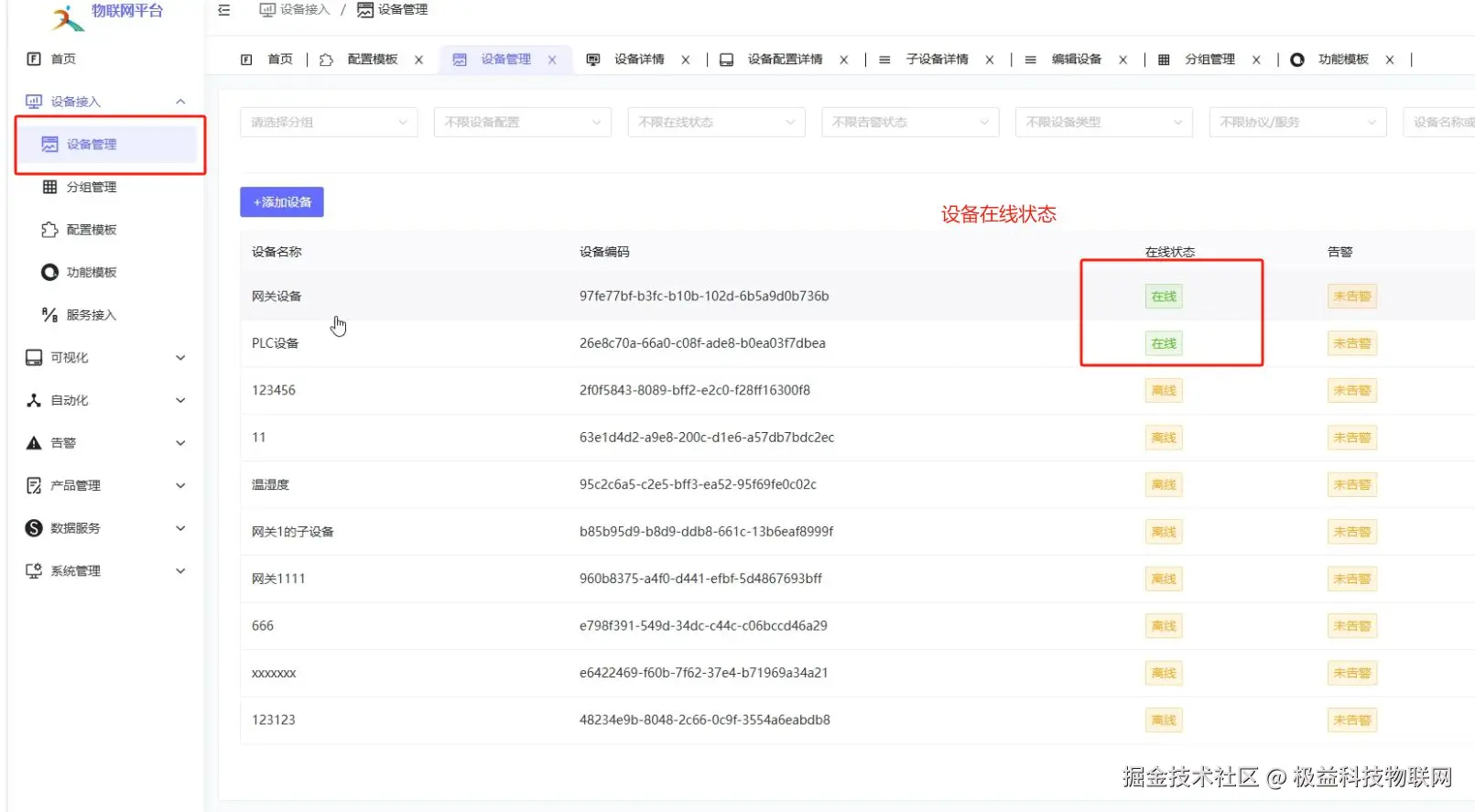Click the 系统管理 sidebar icon
Viewport: 1475px width, 812px height.
point(34,571)
